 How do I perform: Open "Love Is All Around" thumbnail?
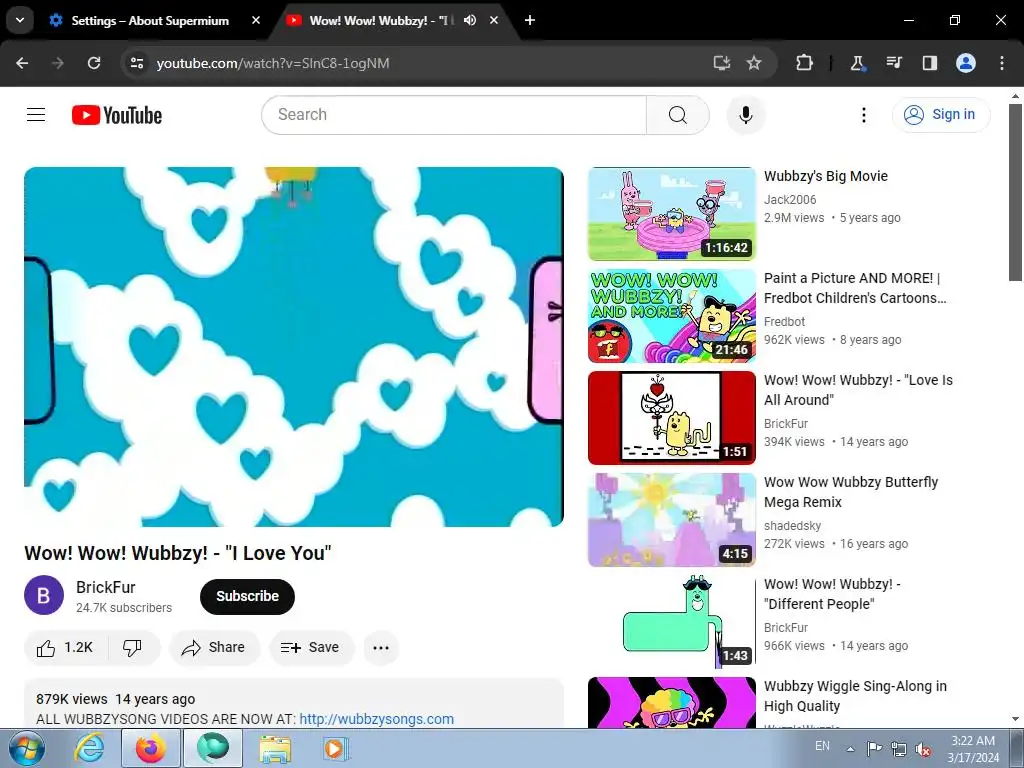[x=672, y=418]
